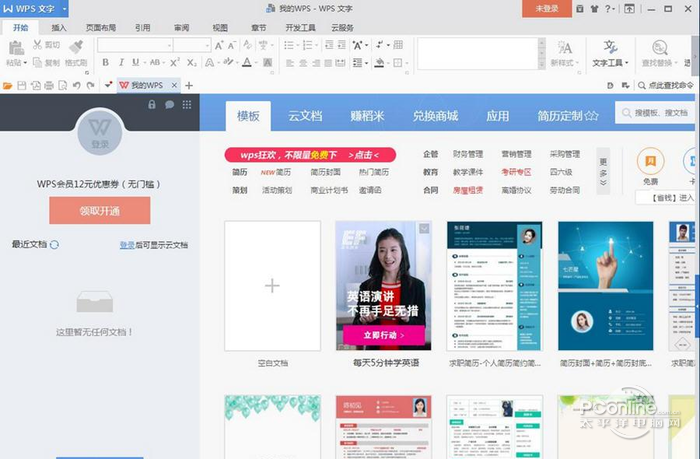Open the font name dropdown

(169, 45)
